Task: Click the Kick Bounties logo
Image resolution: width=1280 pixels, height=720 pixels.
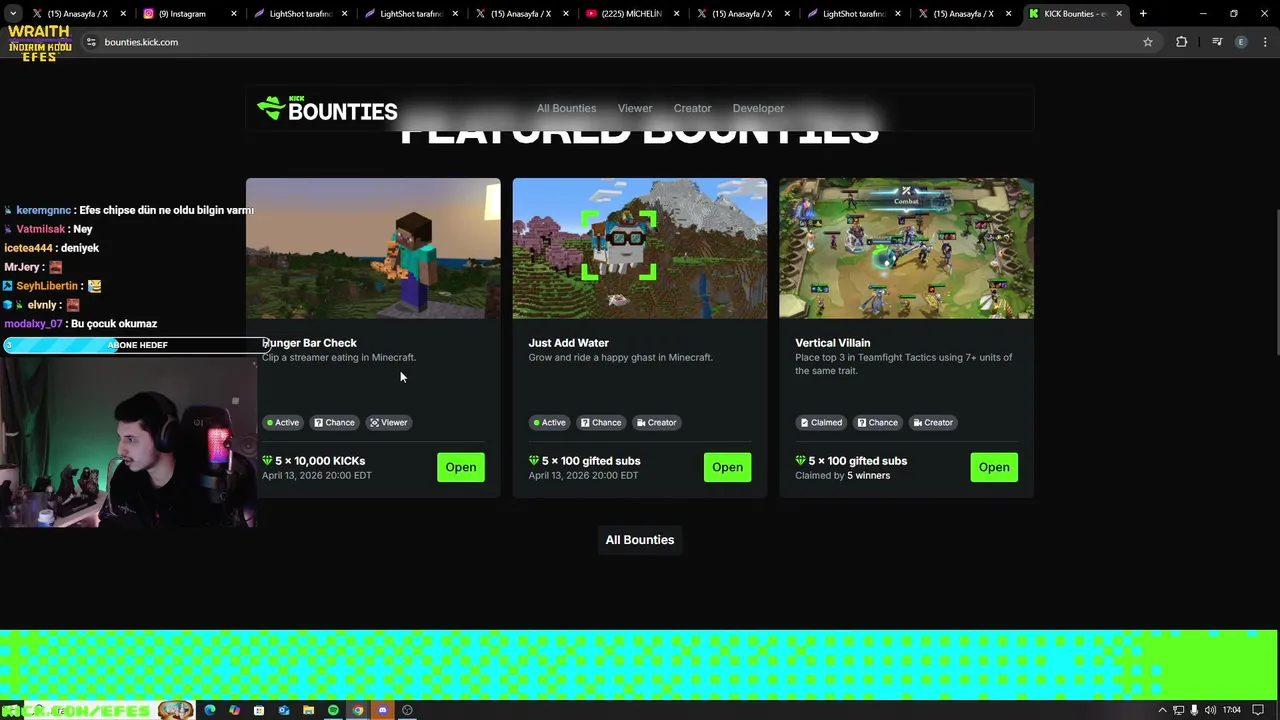Action: tap(327, 109)
